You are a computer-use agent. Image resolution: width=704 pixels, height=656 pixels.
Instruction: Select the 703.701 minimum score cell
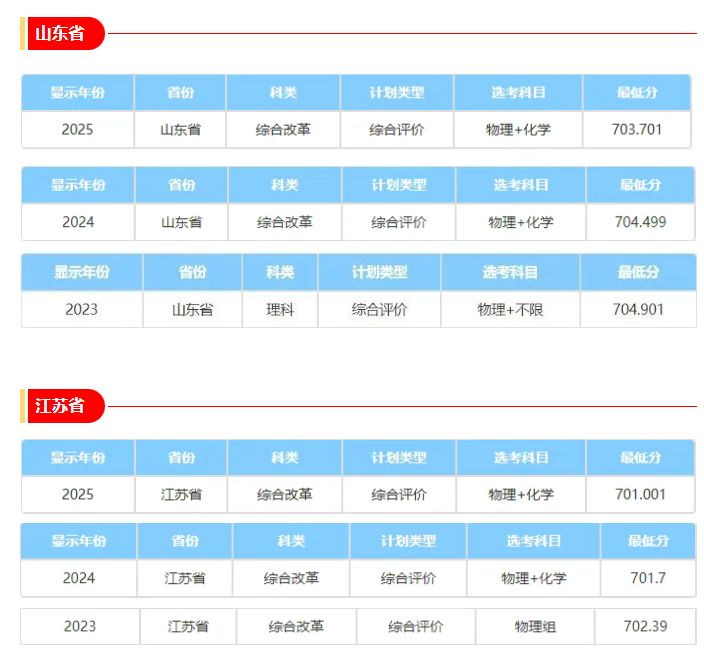pyautogui.click(x=637, y=129)
